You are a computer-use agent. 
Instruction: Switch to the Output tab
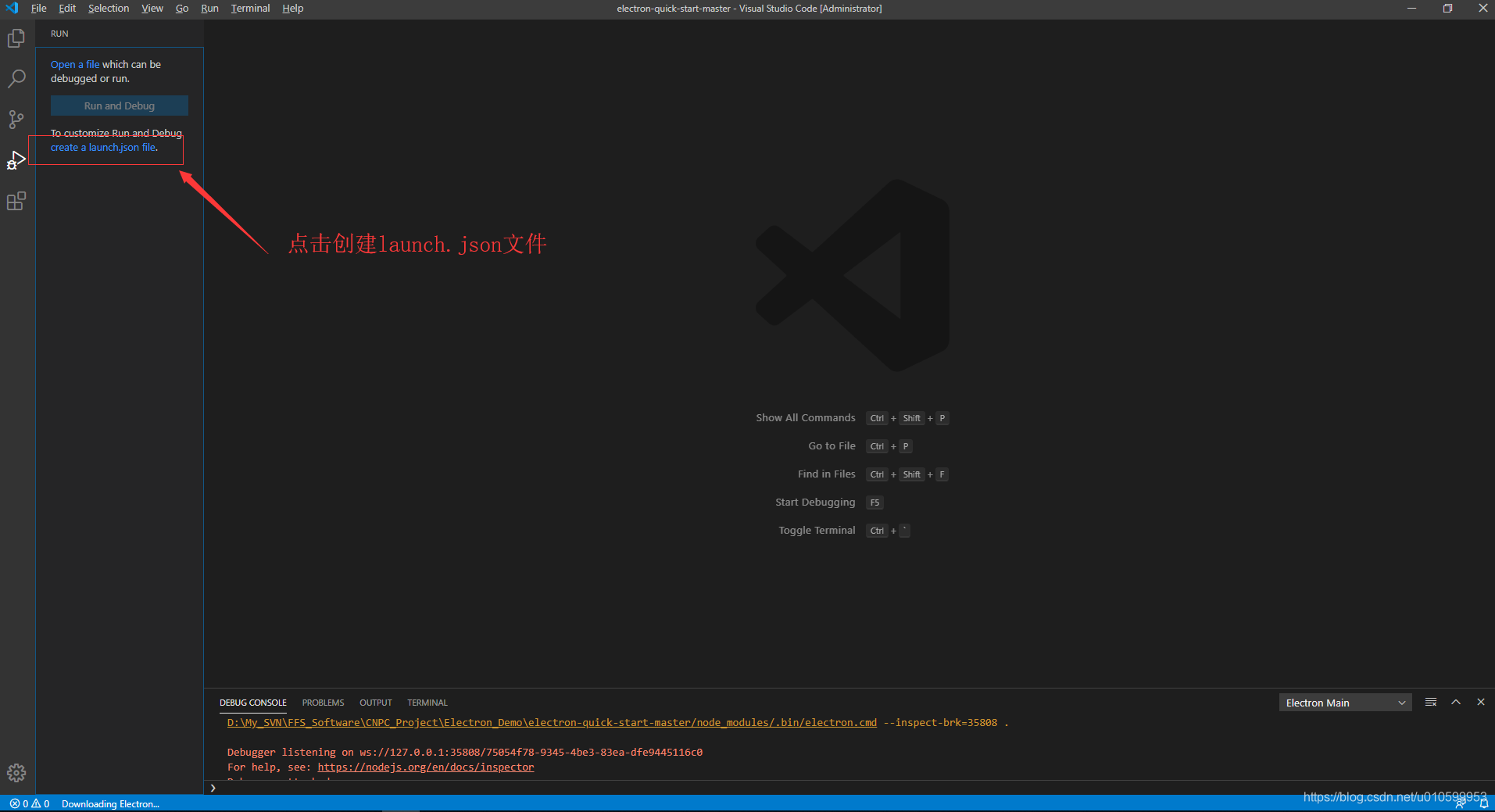coord(376,703)
